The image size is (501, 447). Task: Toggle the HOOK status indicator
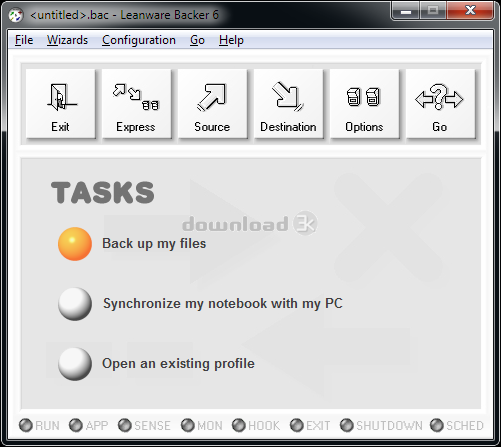pos(239,425)
